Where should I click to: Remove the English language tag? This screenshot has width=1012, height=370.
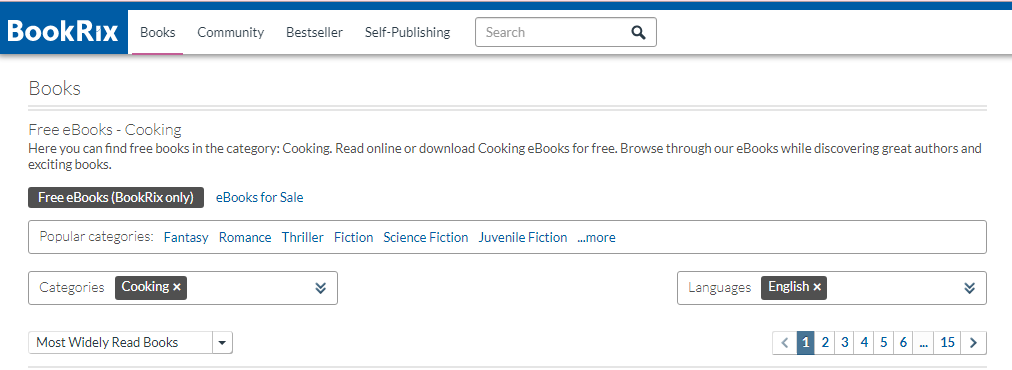pos(816,287)
